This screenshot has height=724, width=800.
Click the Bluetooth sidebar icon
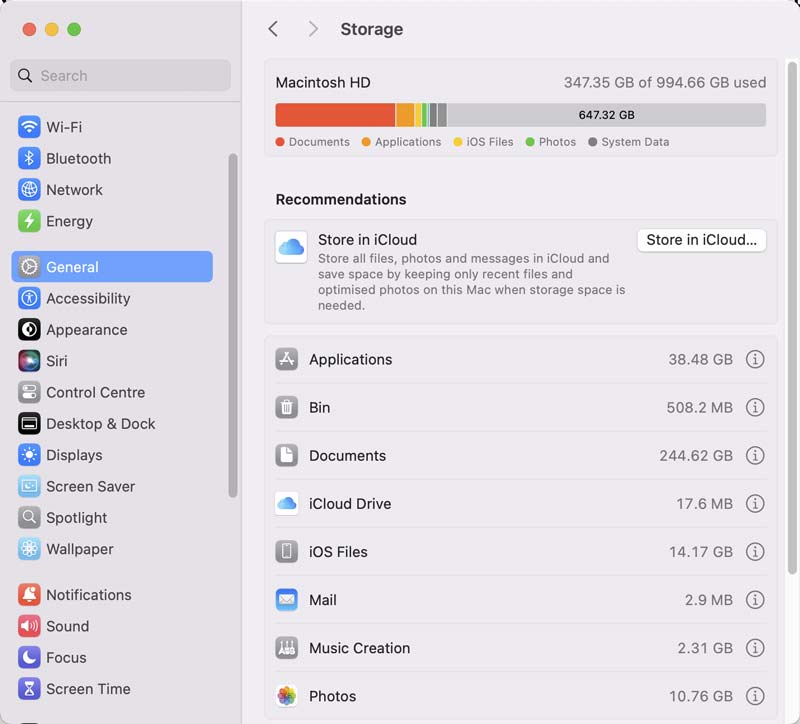pos(29,158)
